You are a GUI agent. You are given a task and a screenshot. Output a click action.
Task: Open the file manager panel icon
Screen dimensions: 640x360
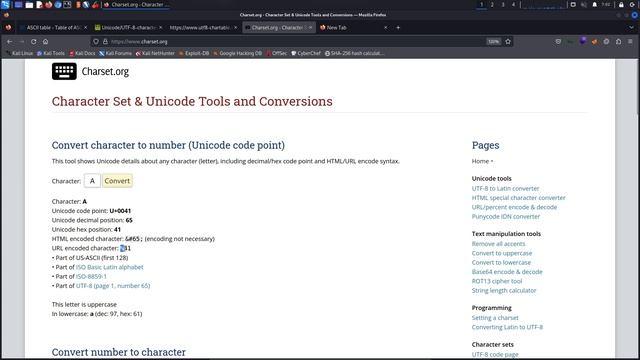pyautogui.click(x=29, y=5)
